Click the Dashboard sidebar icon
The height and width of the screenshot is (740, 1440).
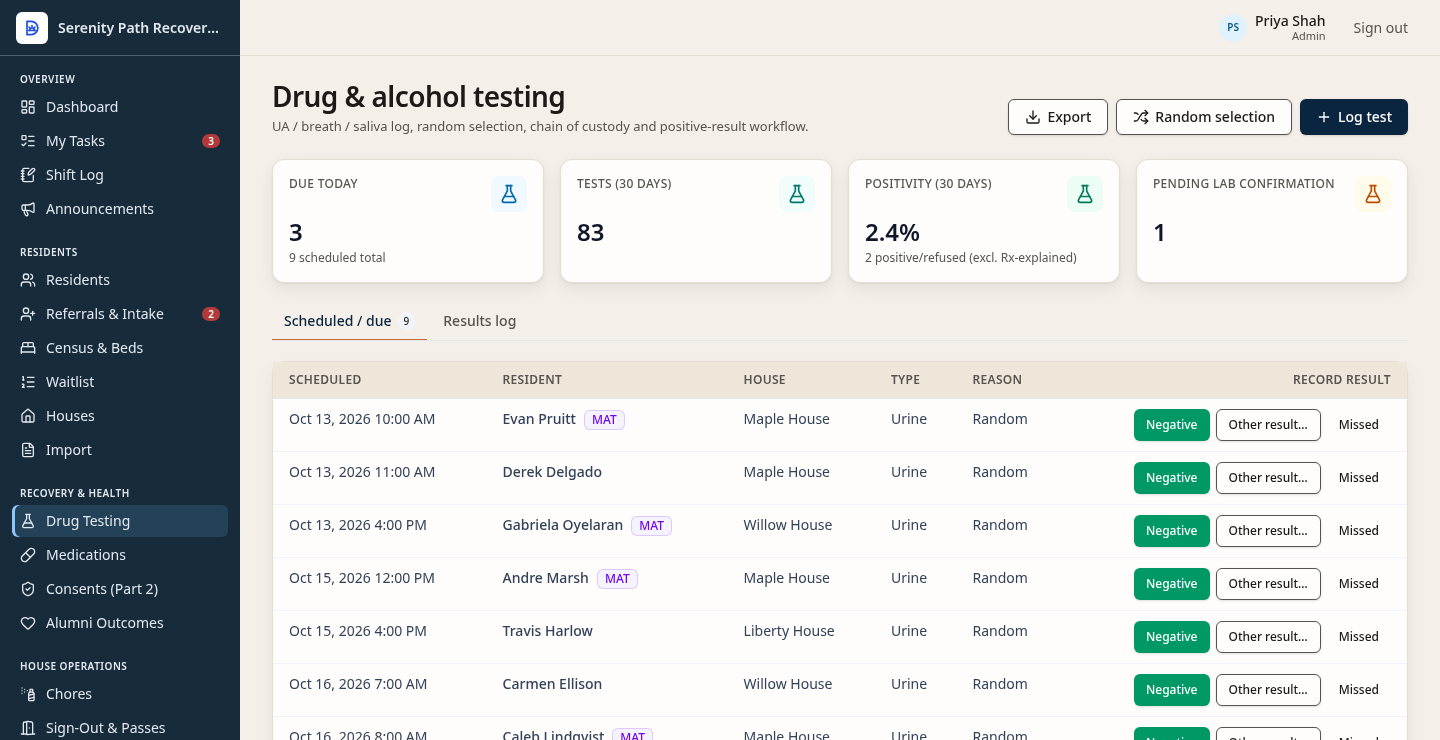tap(28, 107)
